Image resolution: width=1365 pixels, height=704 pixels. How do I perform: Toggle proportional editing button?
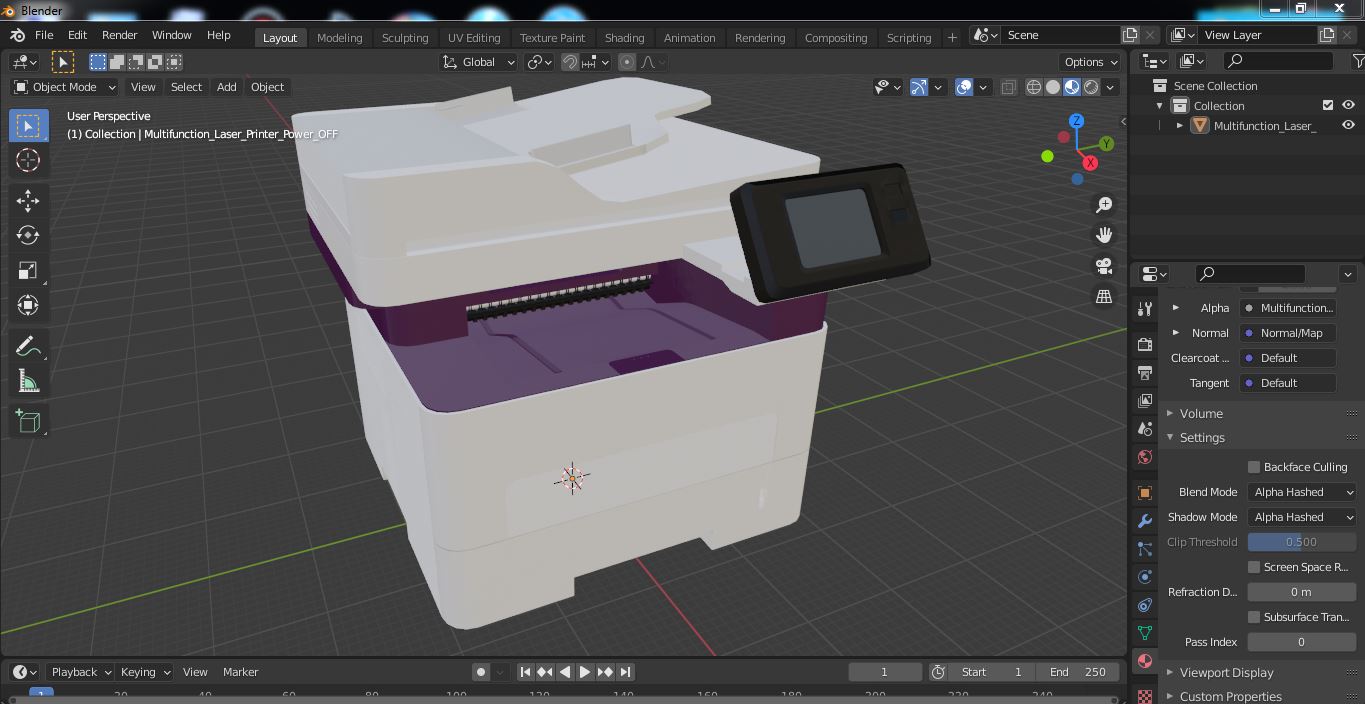tap(627, 62)
